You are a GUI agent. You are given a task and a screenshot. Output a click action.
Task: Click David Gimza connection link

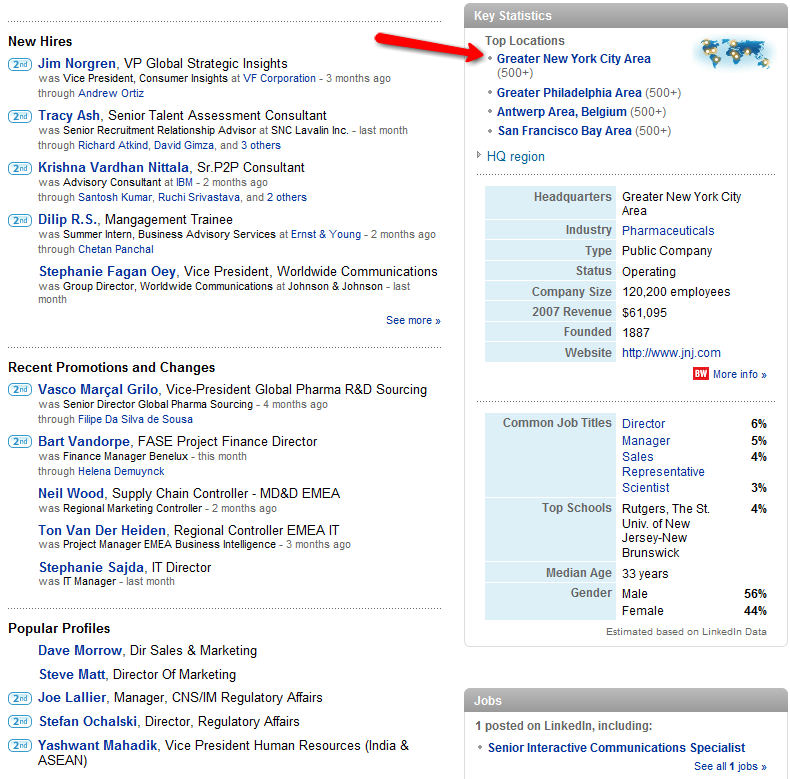pos(184,145)
